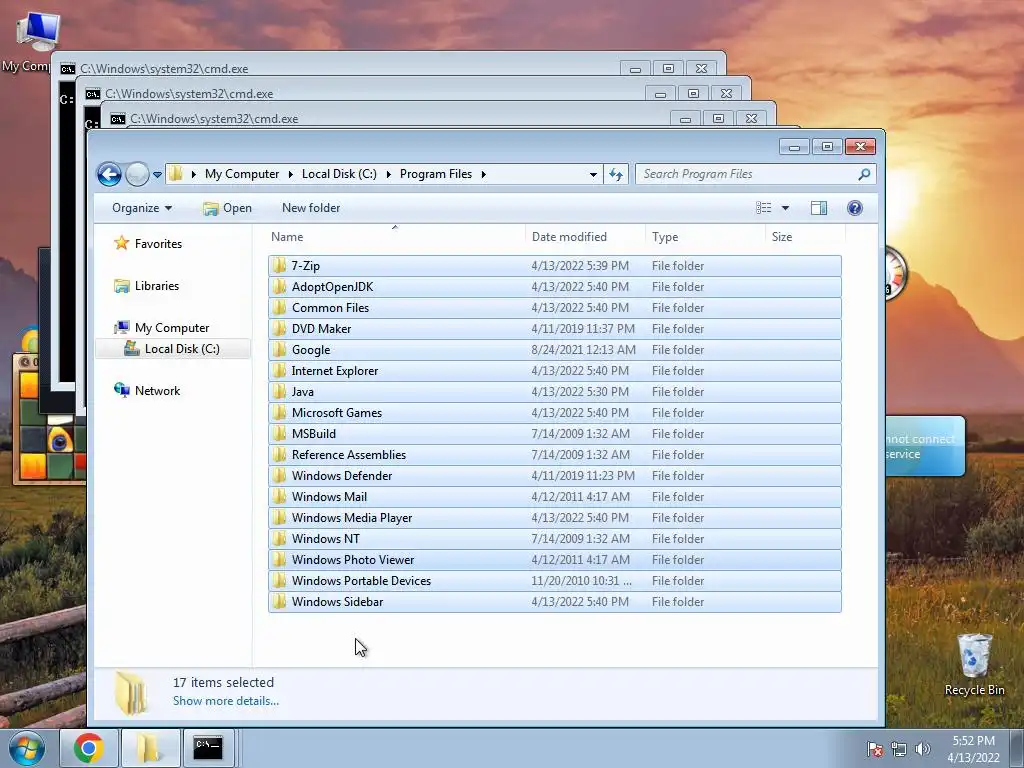Select Network in navigation pane

point(157,391)
